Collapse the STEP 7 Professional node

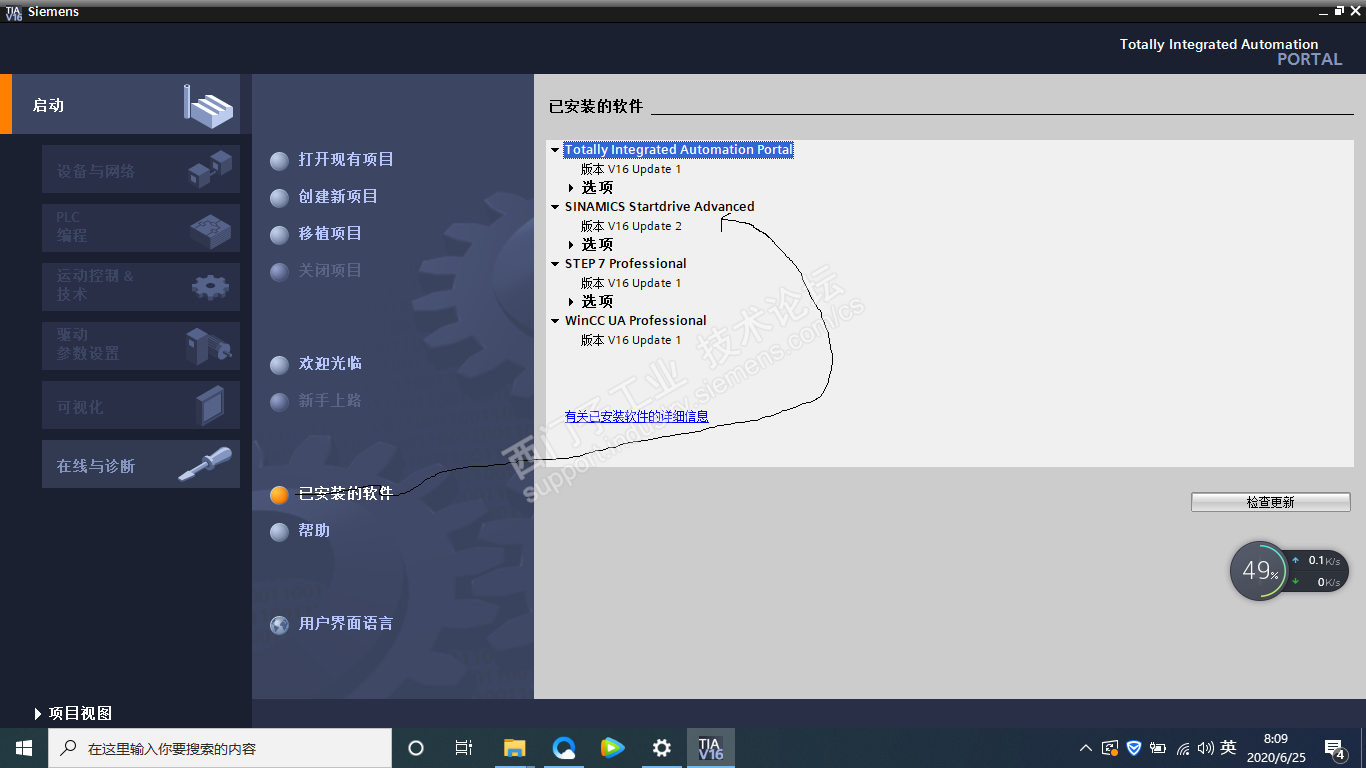[x=555, y=264]
